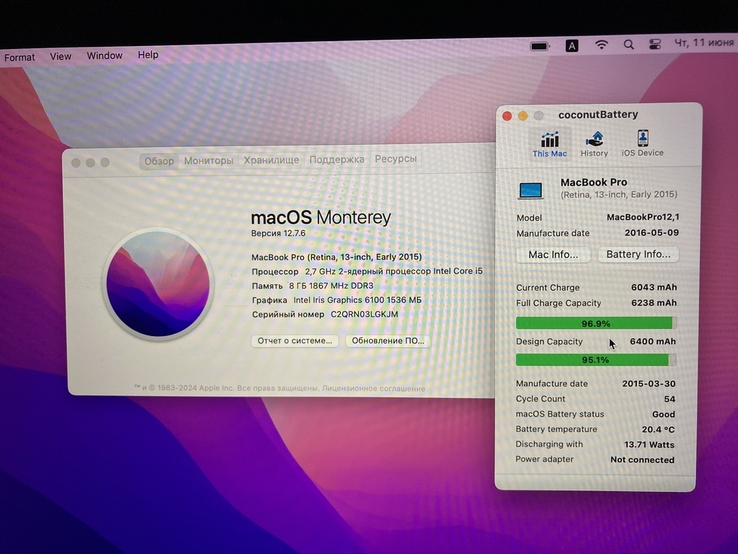This screenshot has width=738, height=554.
Task: Click the macOS Monterey title
Action: tap(321, 217)
